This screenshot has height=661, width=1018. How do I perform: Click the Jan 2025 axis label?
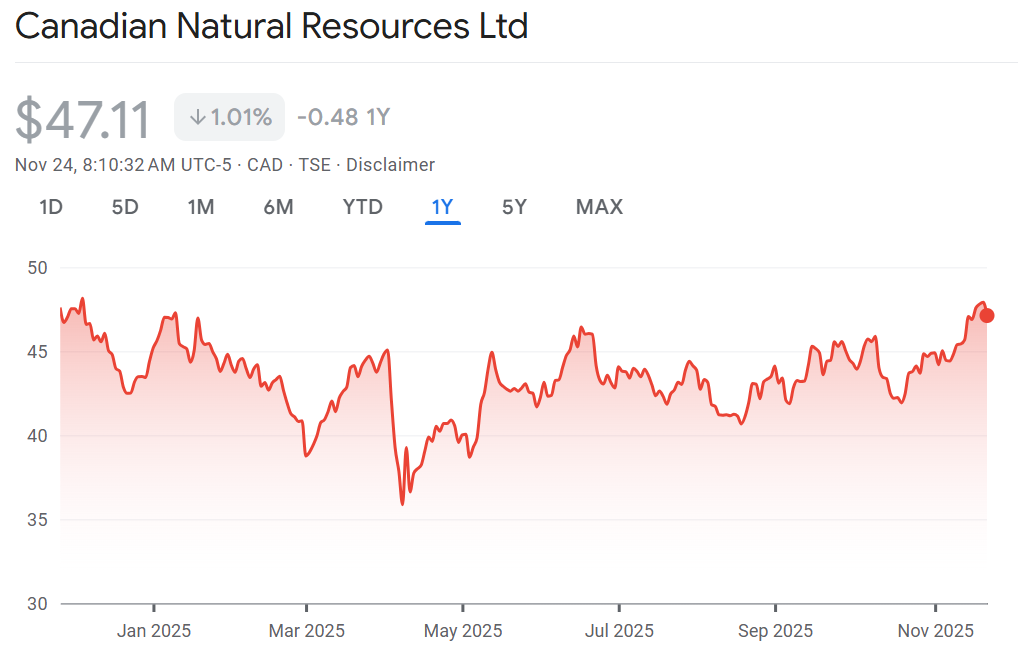[x=154, y=631]
